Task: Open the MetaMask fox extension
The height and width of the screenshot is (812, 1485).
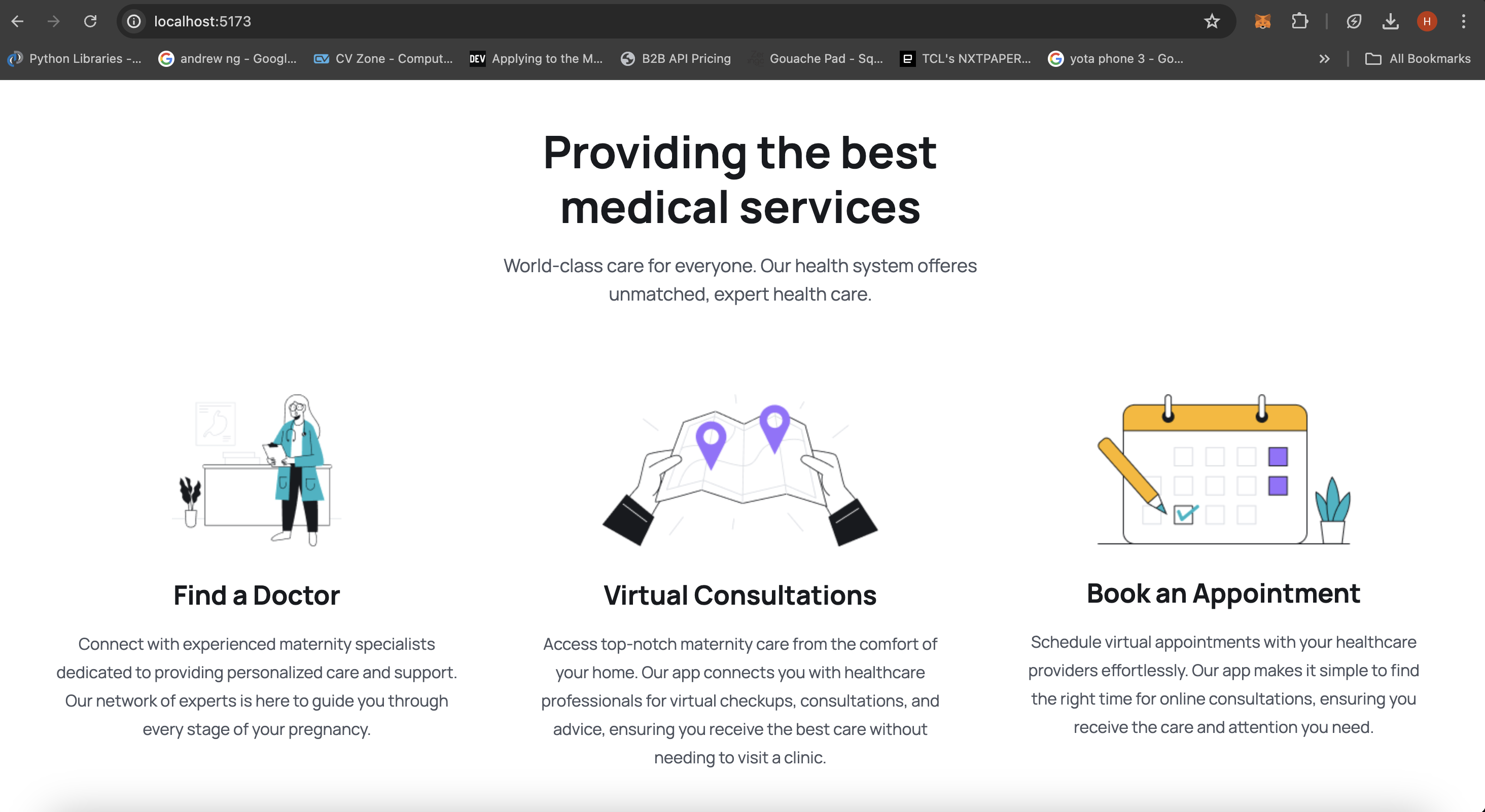Action: (1262, 21)
